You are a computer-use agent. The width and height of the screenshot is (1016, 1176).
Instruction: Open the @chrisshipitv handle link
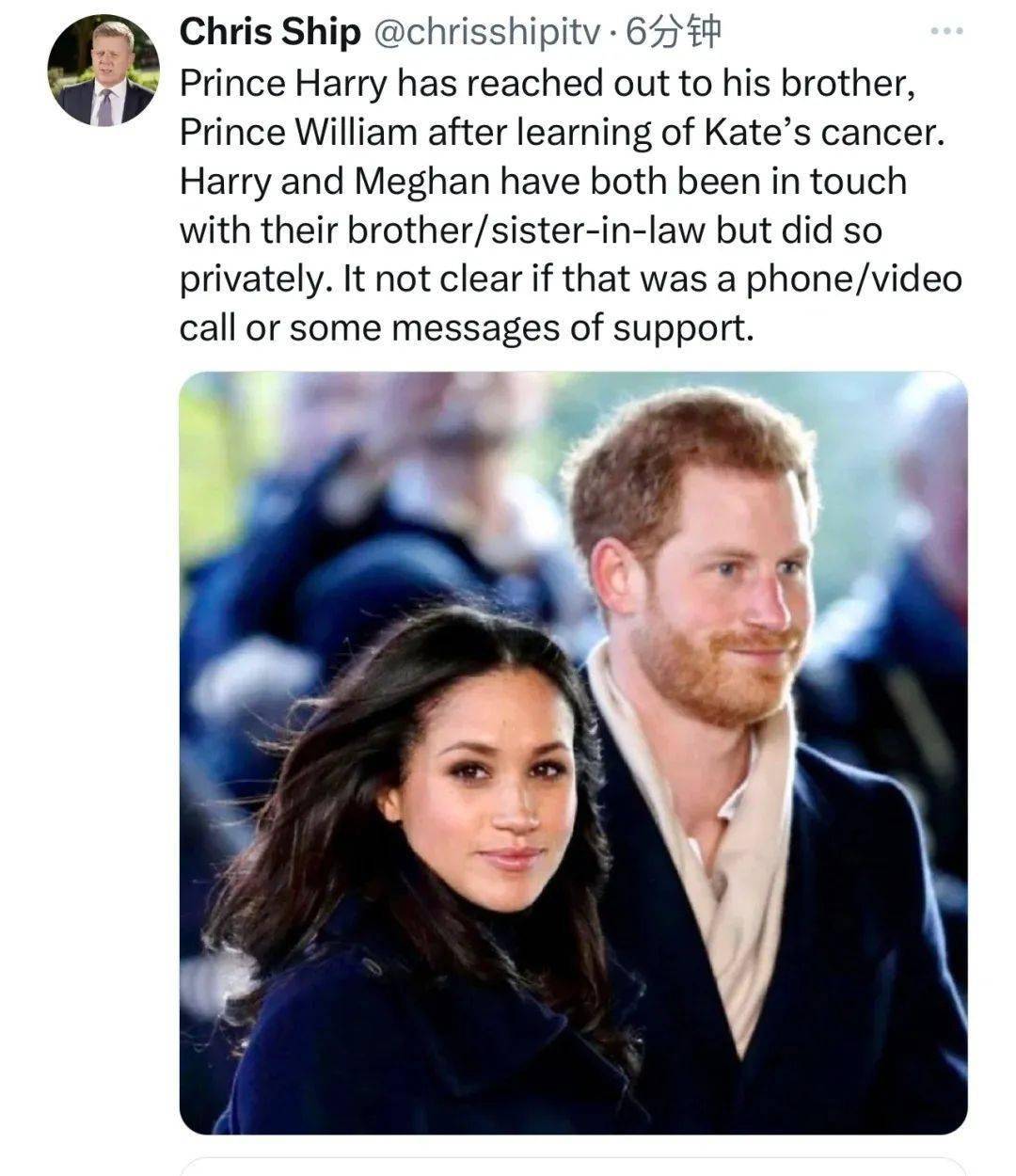[x=486, y=34]
